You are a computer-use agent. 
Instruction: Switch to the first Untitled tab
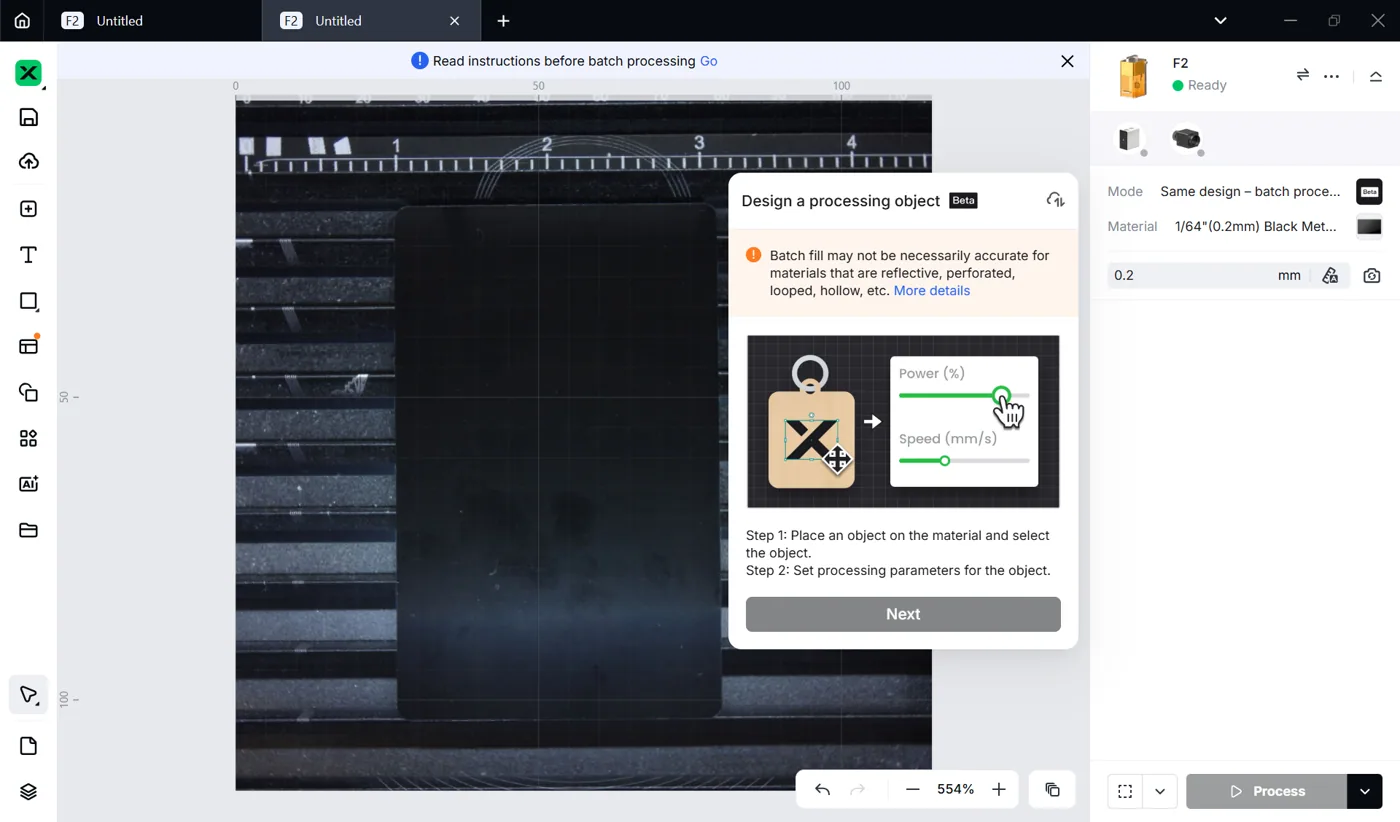click(120, 20)
